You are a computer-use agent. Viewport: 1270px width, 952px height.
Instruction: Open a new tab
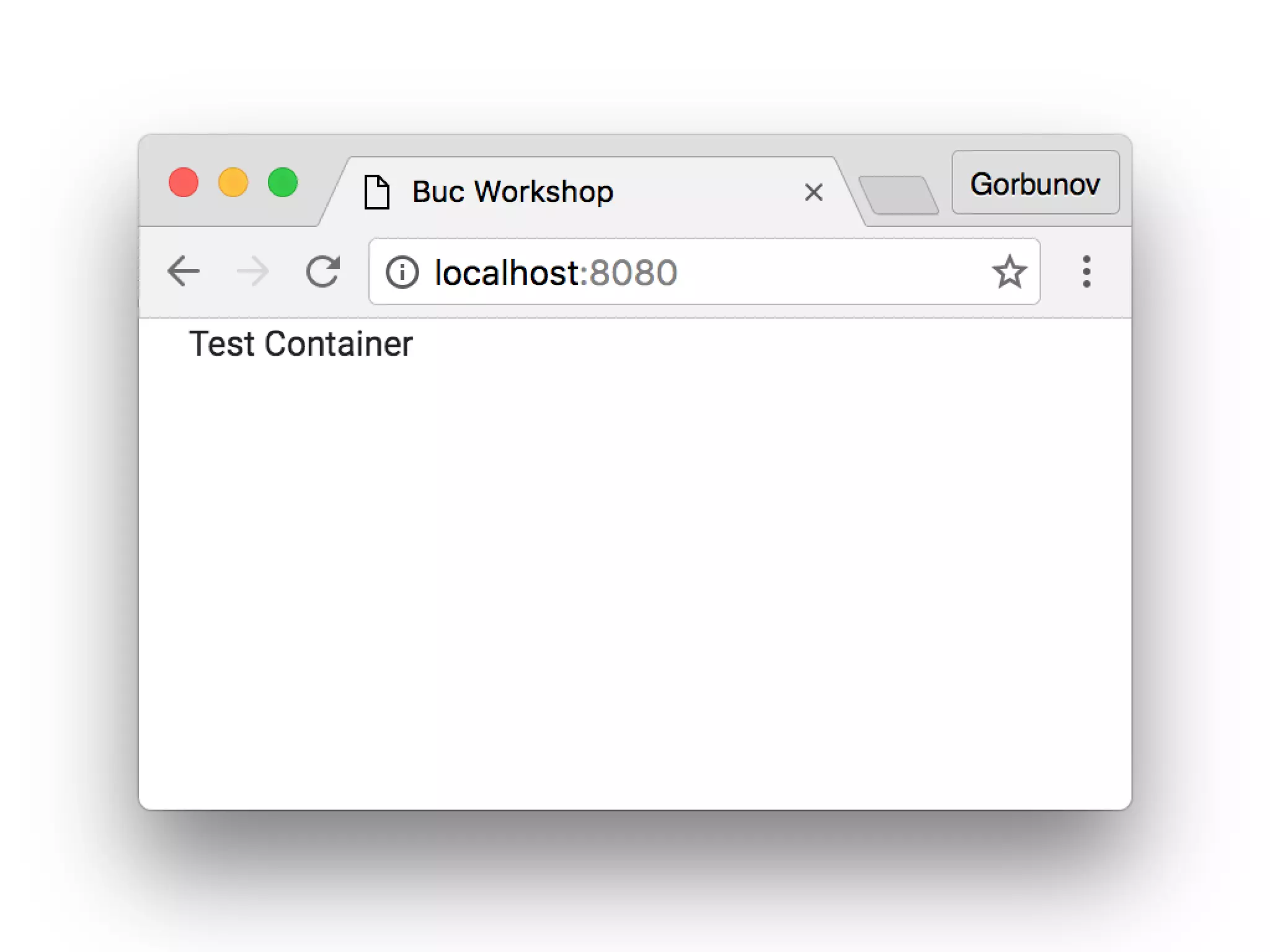point(899,195)
